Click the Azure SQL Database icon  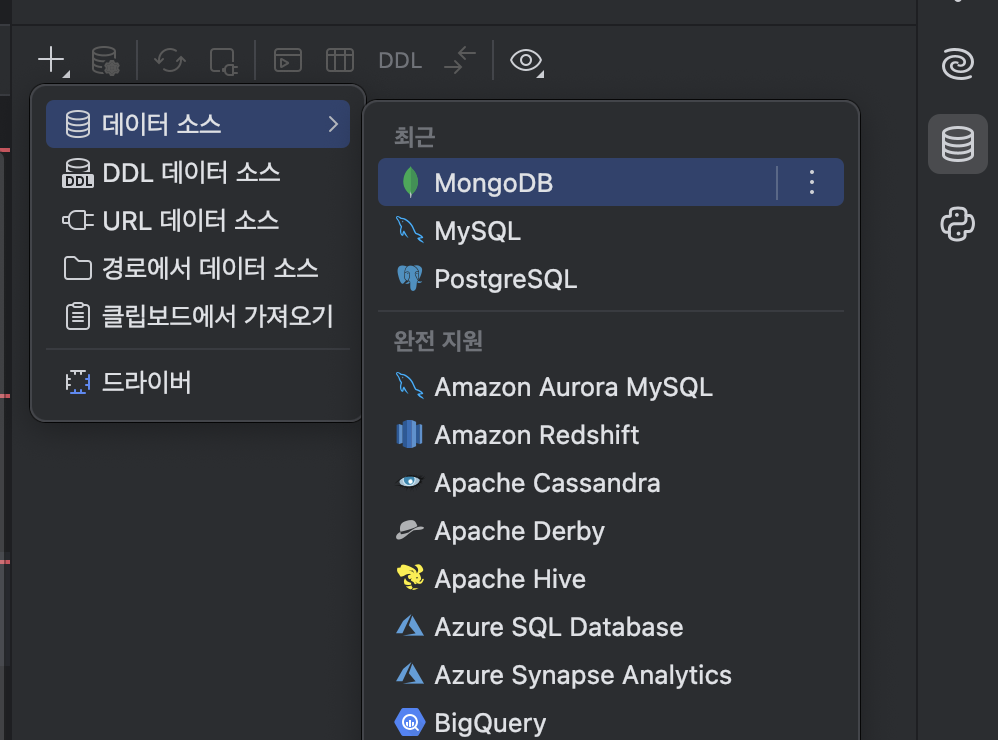pyautogui.click(x=410, y=625)
